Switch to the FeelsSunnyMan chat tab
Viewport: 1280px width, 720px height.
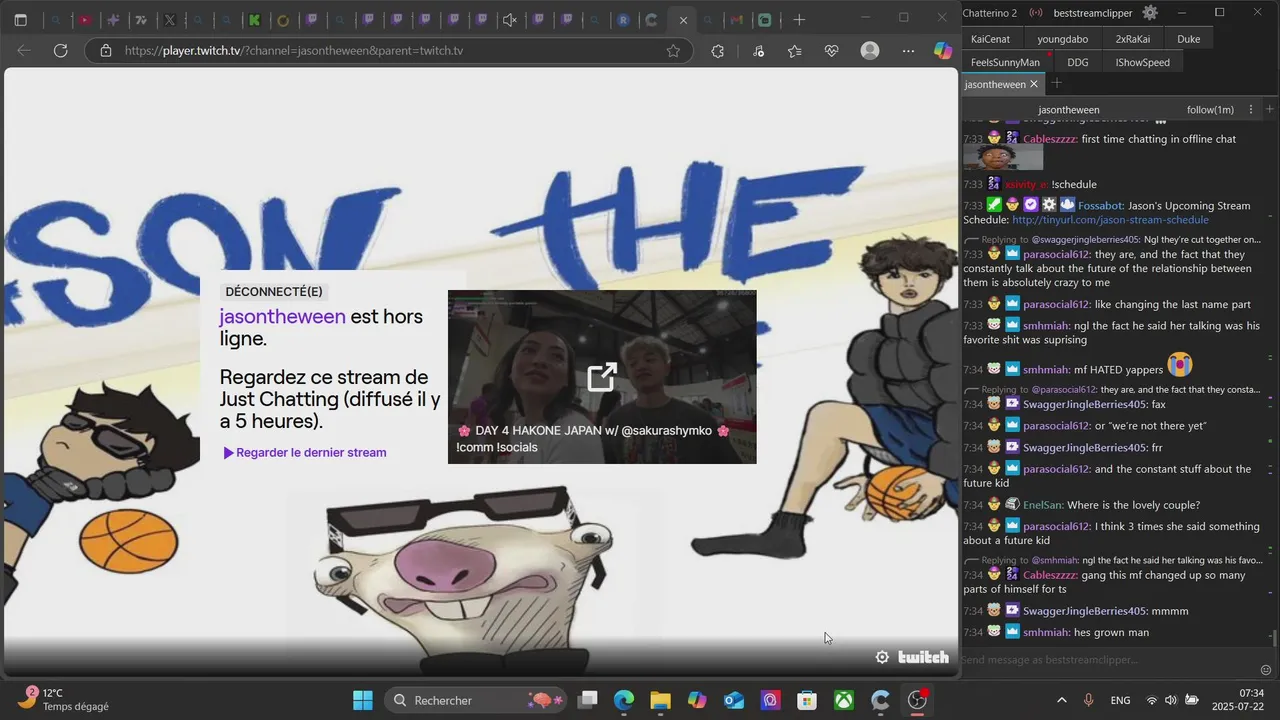pos(1005,62)
